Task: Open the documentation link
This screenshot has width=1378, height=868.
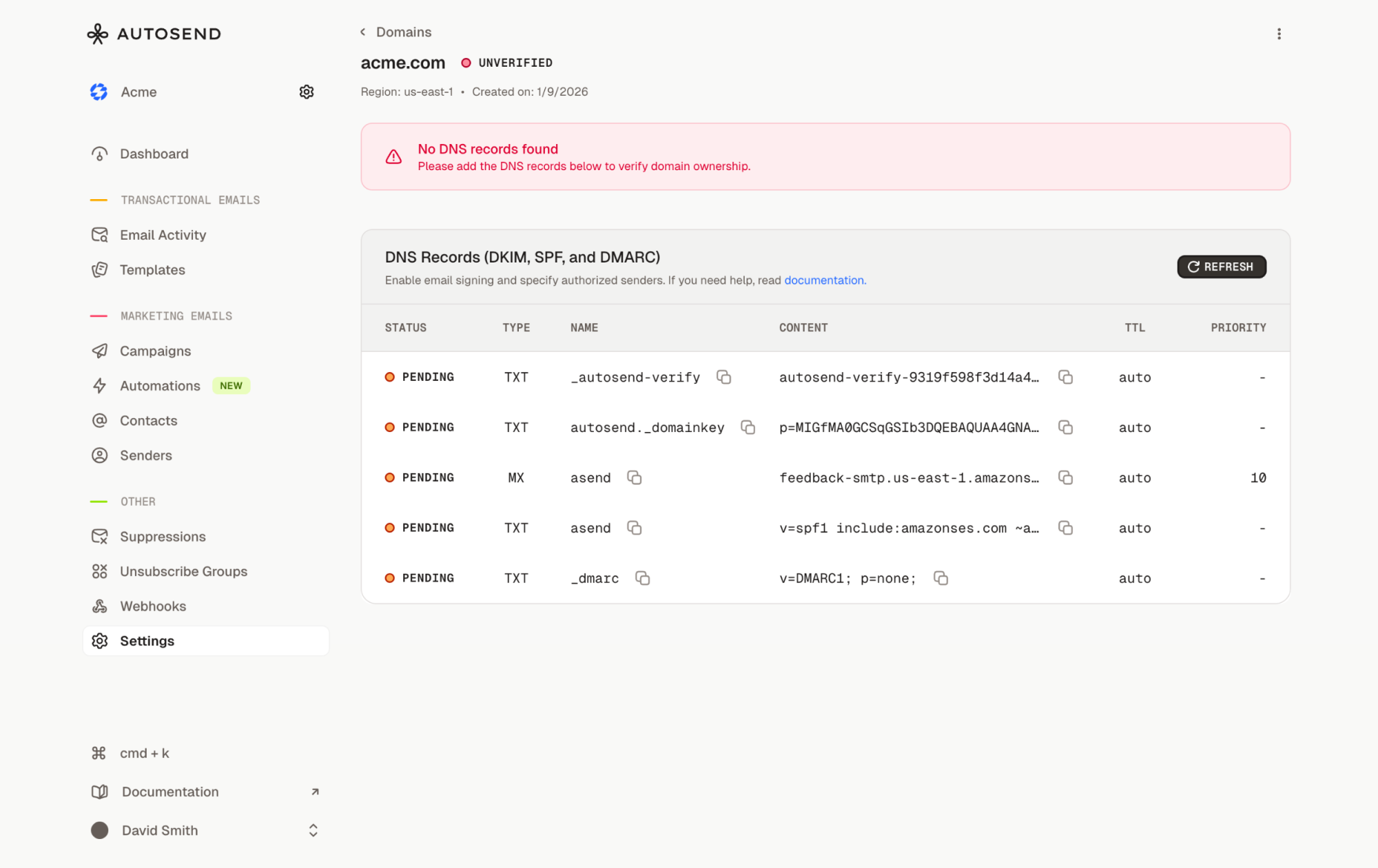Action: 824,280
